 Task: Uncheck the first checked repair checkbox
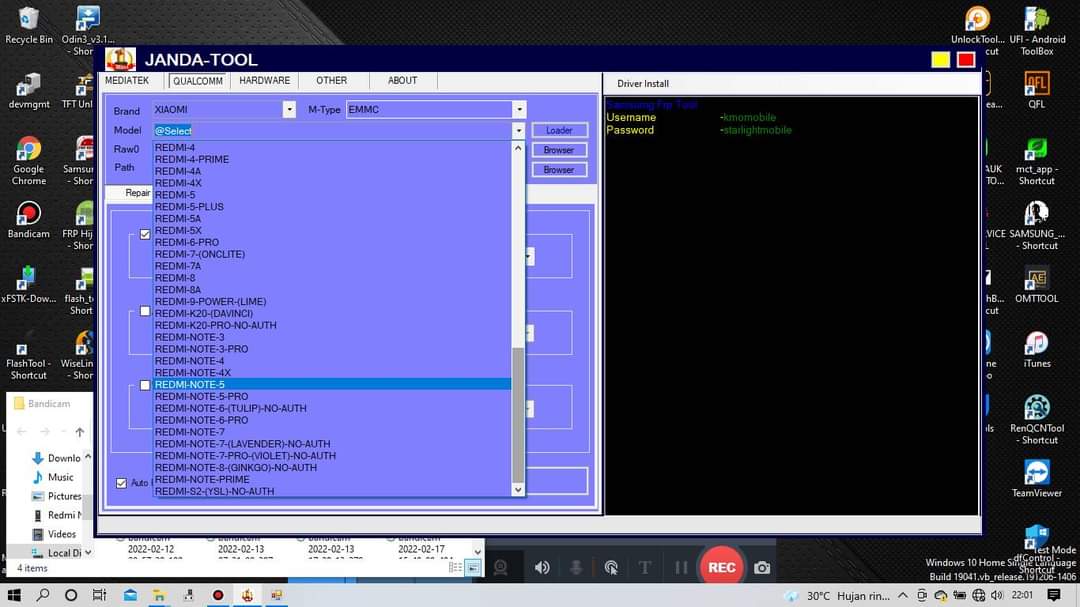point(145,234)
